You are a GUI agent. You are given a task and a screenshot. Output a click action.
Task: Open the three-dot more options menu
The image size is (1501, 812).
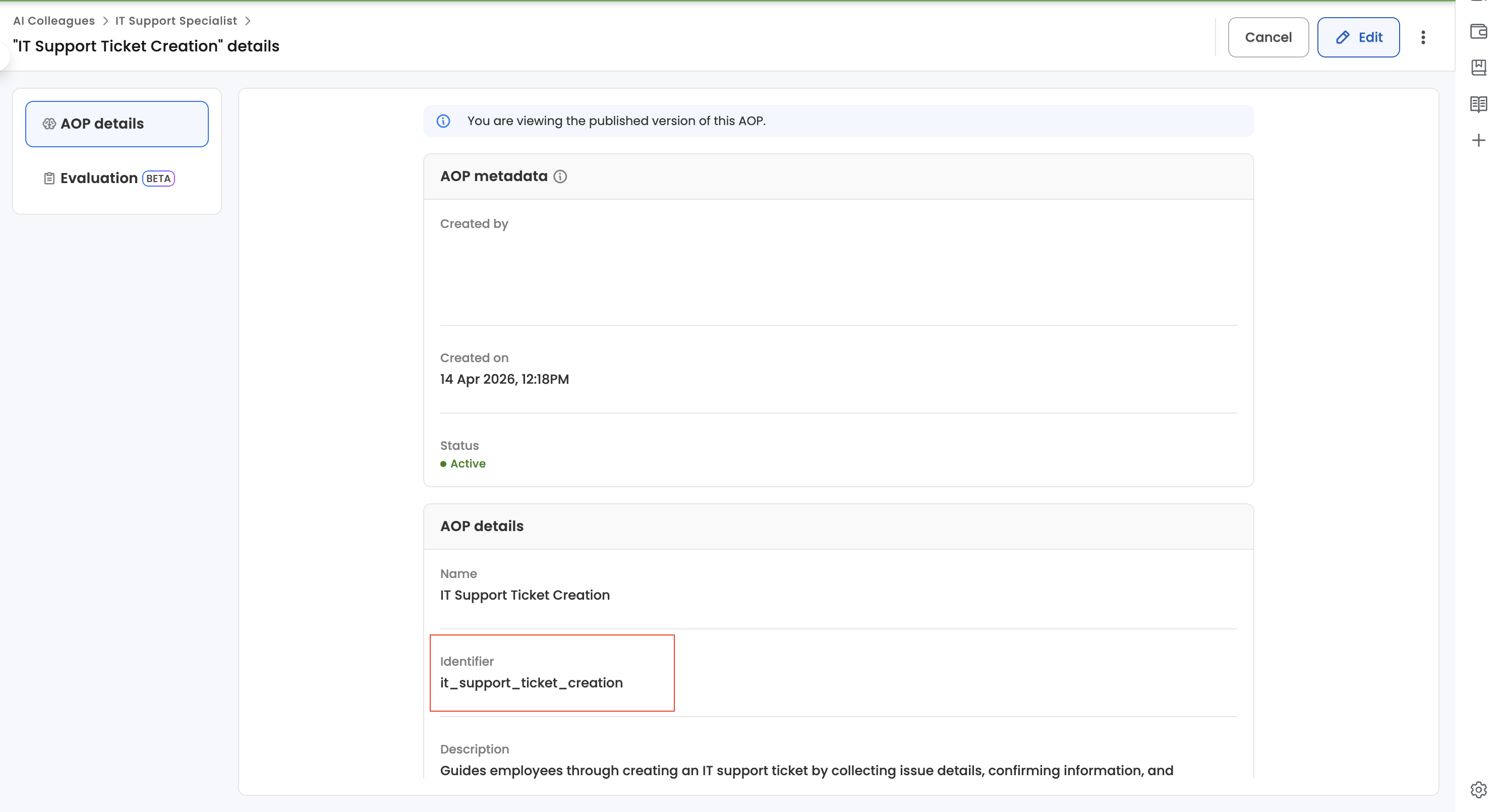[x=1423, y=37]
